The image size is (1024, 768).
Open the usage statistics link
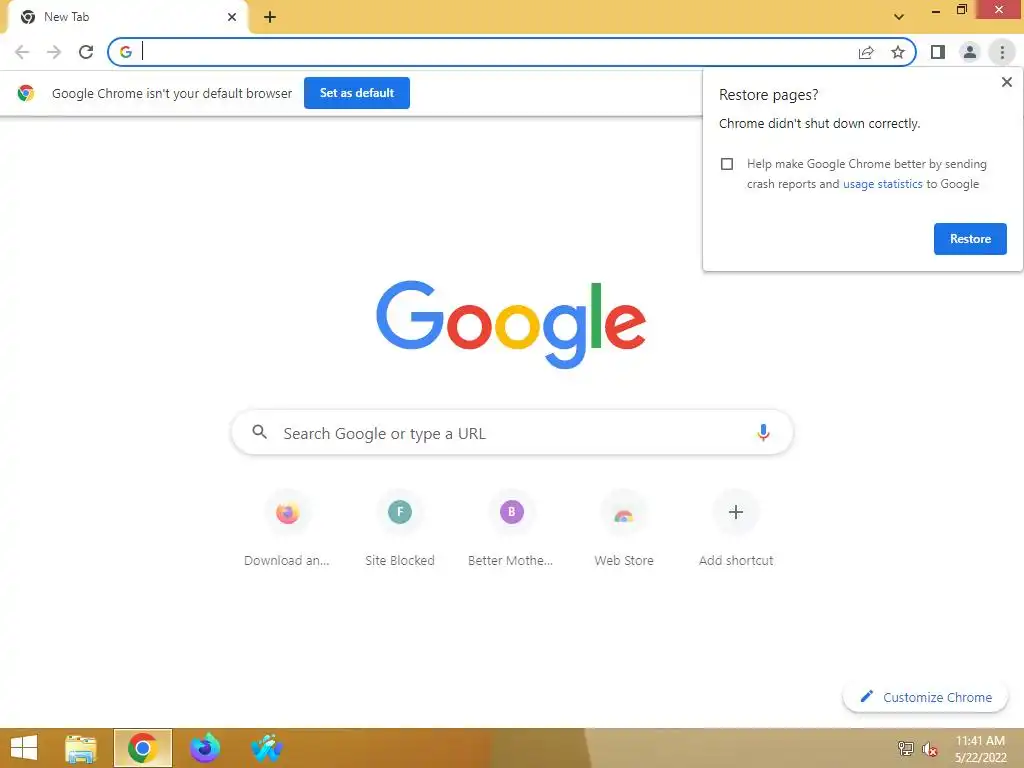pyautogui.click(x=882, y=184)
